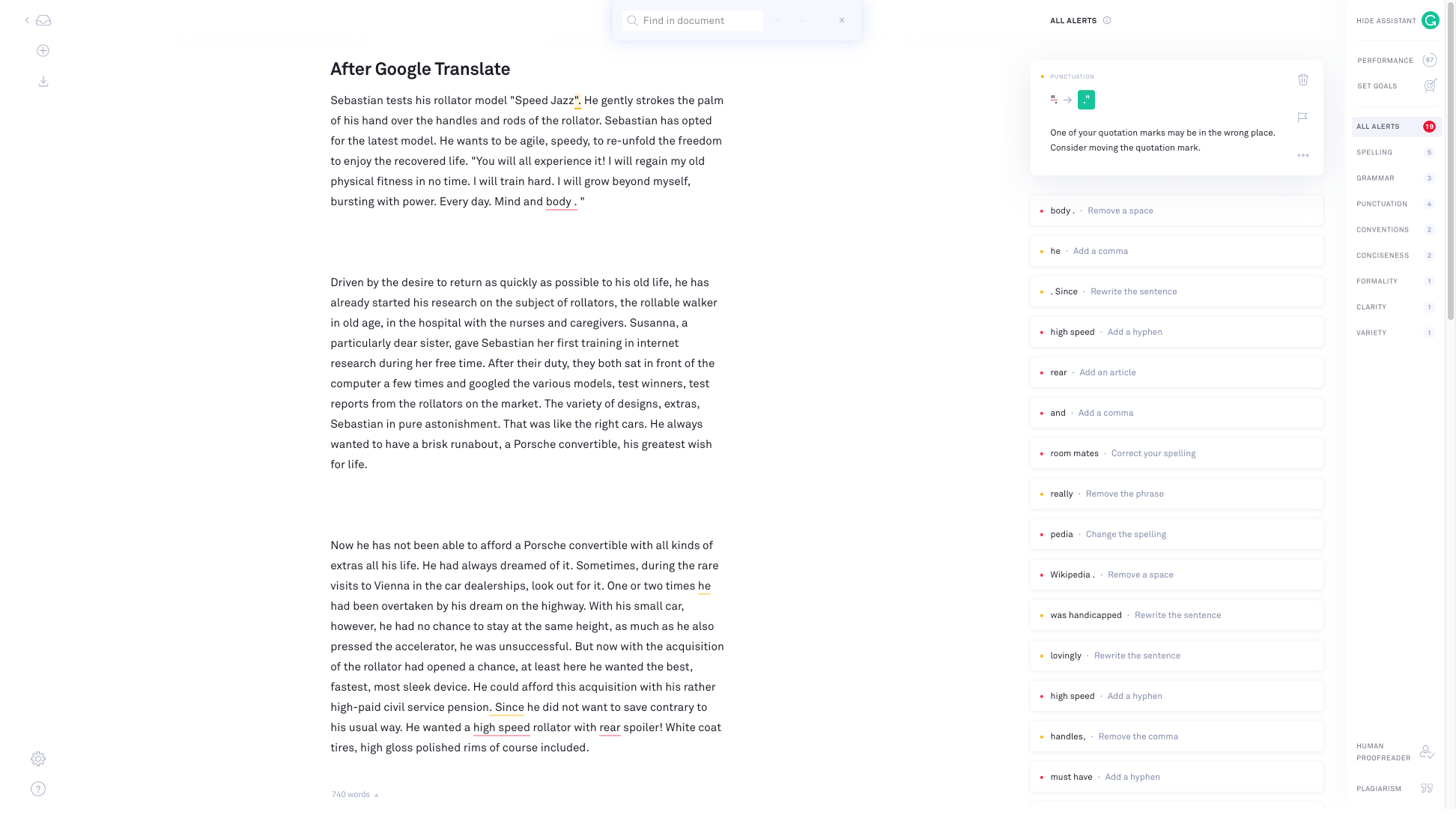Jump to next find result arrow
The height and width of the screenshot is (830, 1456).
pos(803,20)
